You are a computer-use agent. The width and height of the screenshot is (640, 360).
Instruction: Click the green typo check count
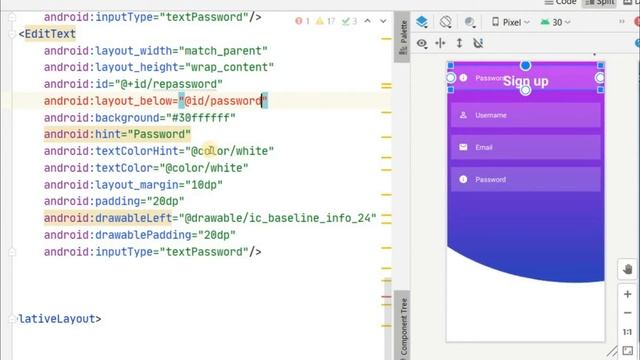click(349, 21)
